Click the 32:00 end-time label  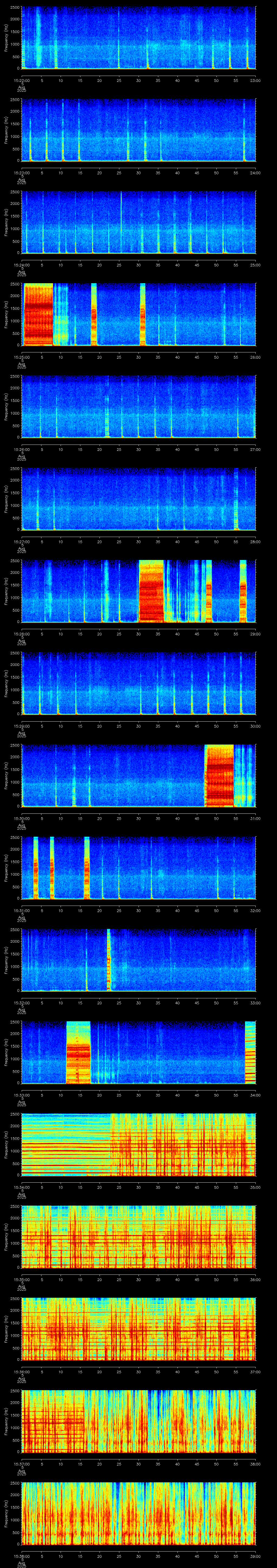click(x=255, y=910)
